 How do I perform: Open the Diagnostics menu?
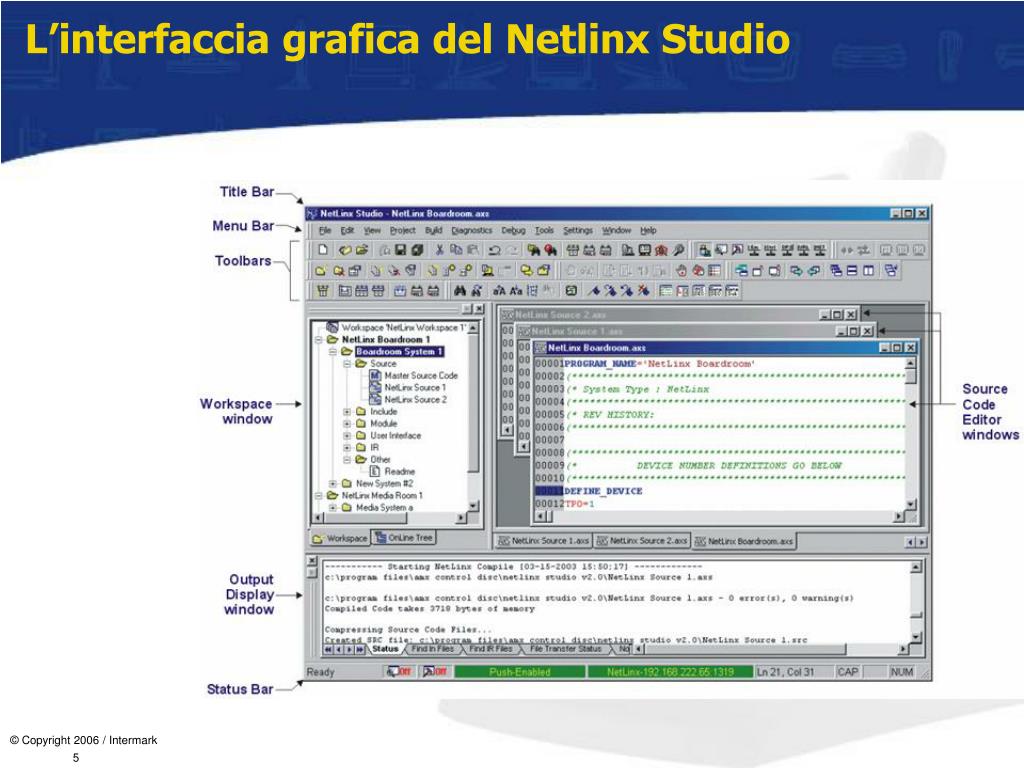pyautogui.click(x=472, y=231)
